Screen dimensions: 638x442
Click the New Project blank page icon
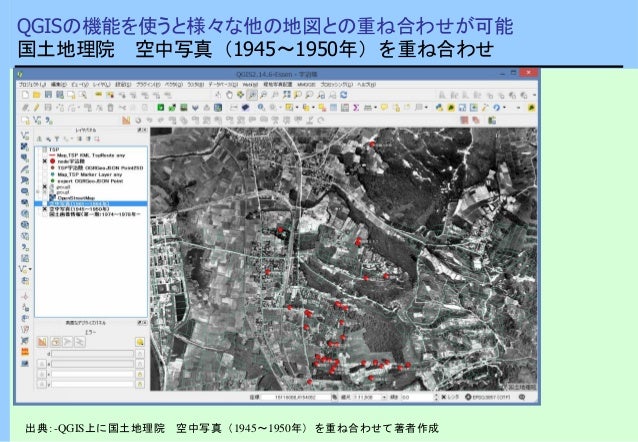coord(25,95)
